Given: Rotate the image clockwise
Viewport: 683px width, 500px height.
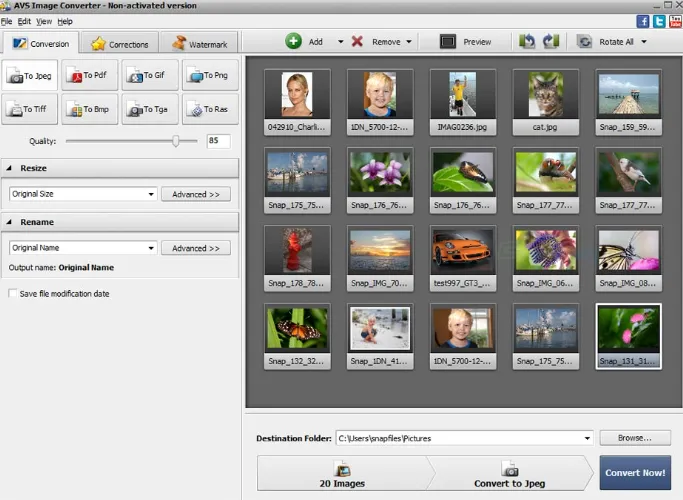Looking at the screenshot, I should 551,41.
